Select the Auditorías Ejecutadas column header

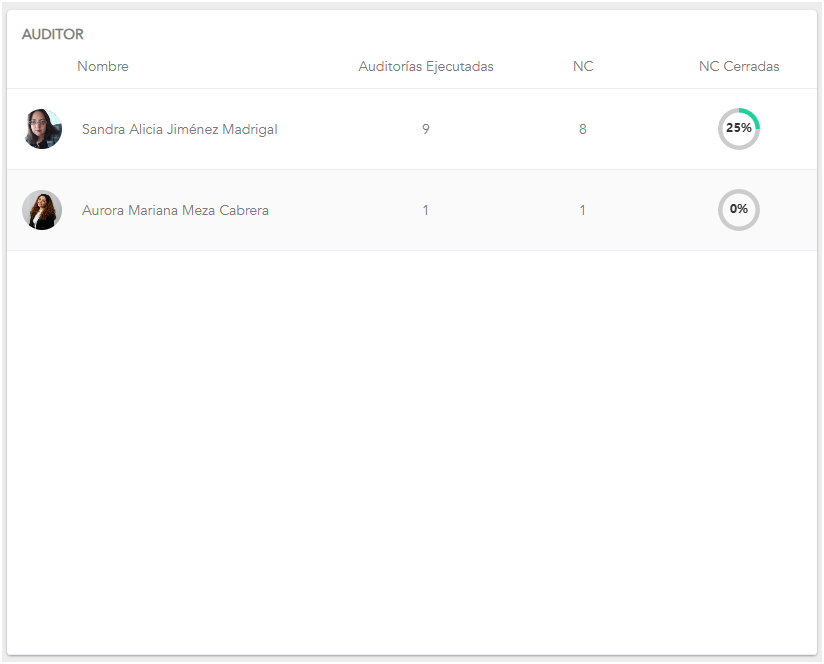(426, 67)
